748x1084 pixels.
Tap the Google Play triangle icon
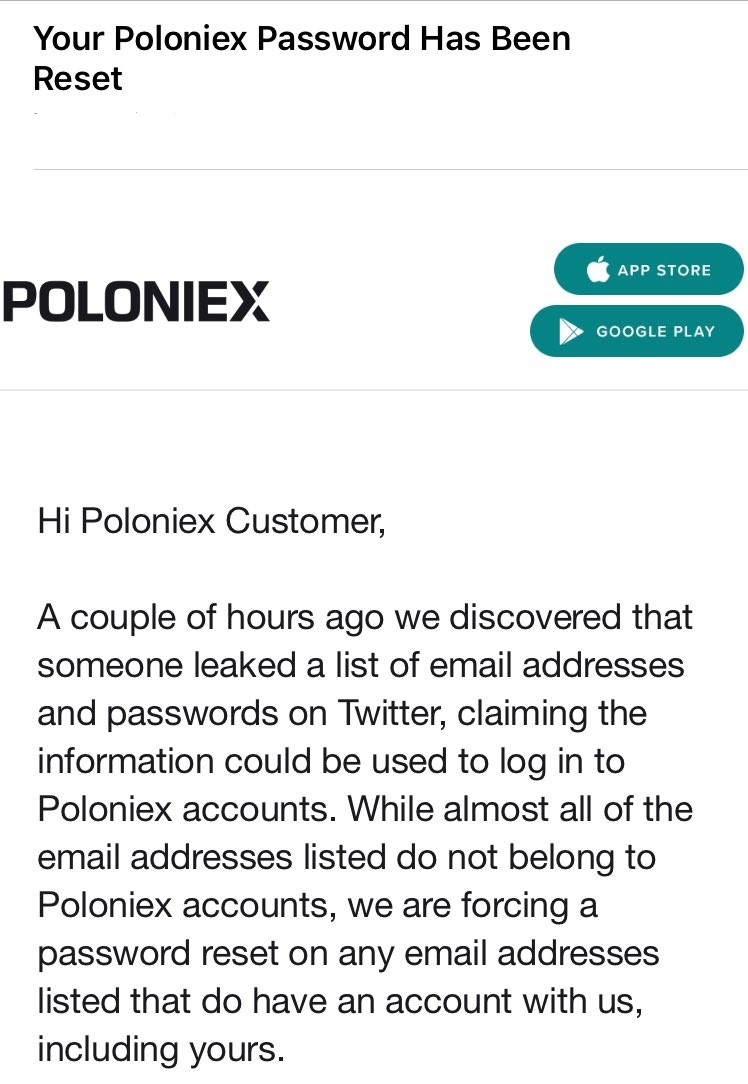[571, 331]
